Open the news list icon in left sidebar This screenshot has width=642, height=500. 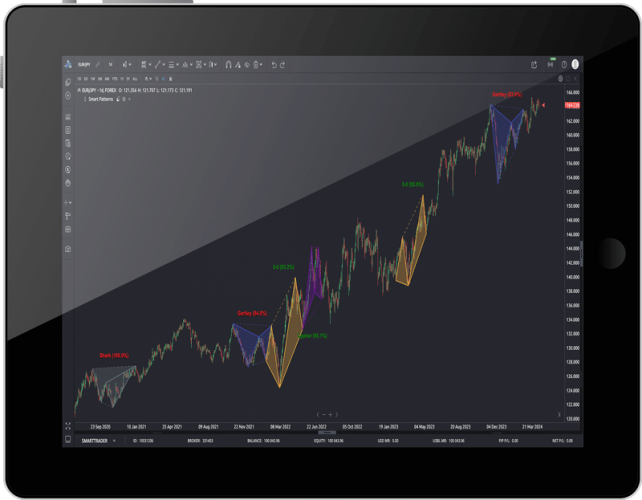point(68,130)
